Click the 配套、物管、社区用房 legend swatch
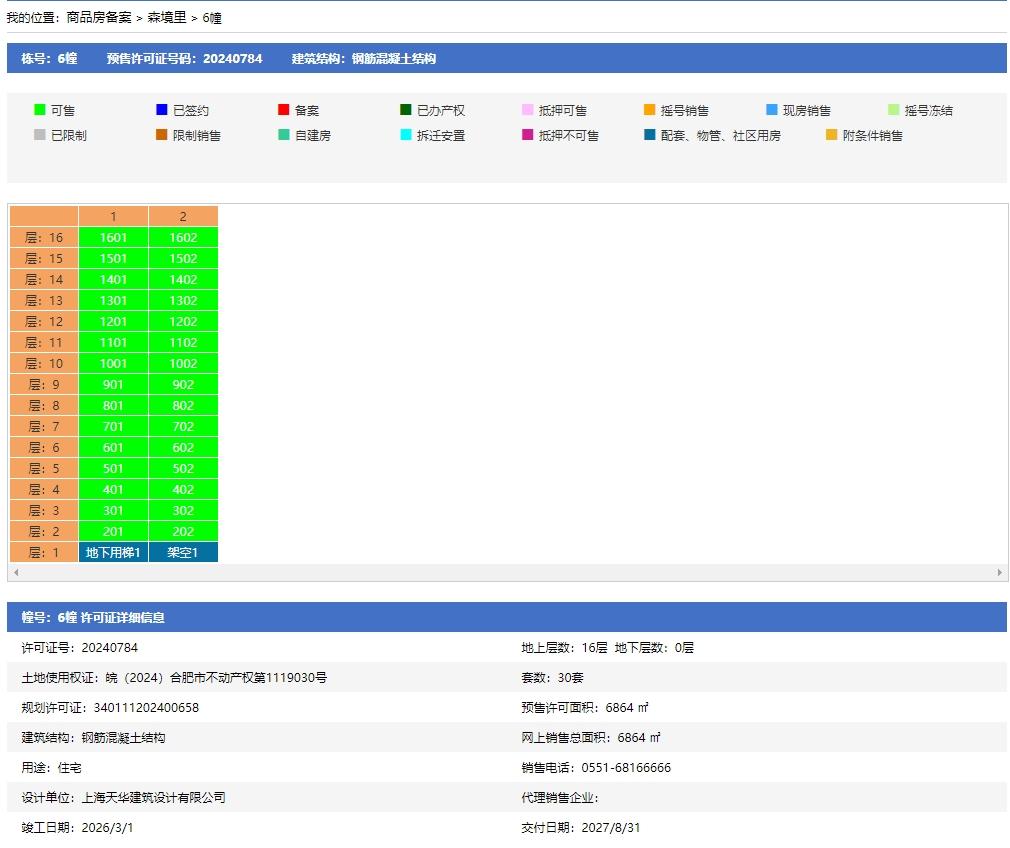 pyautogui.click(x=649, y=135)
